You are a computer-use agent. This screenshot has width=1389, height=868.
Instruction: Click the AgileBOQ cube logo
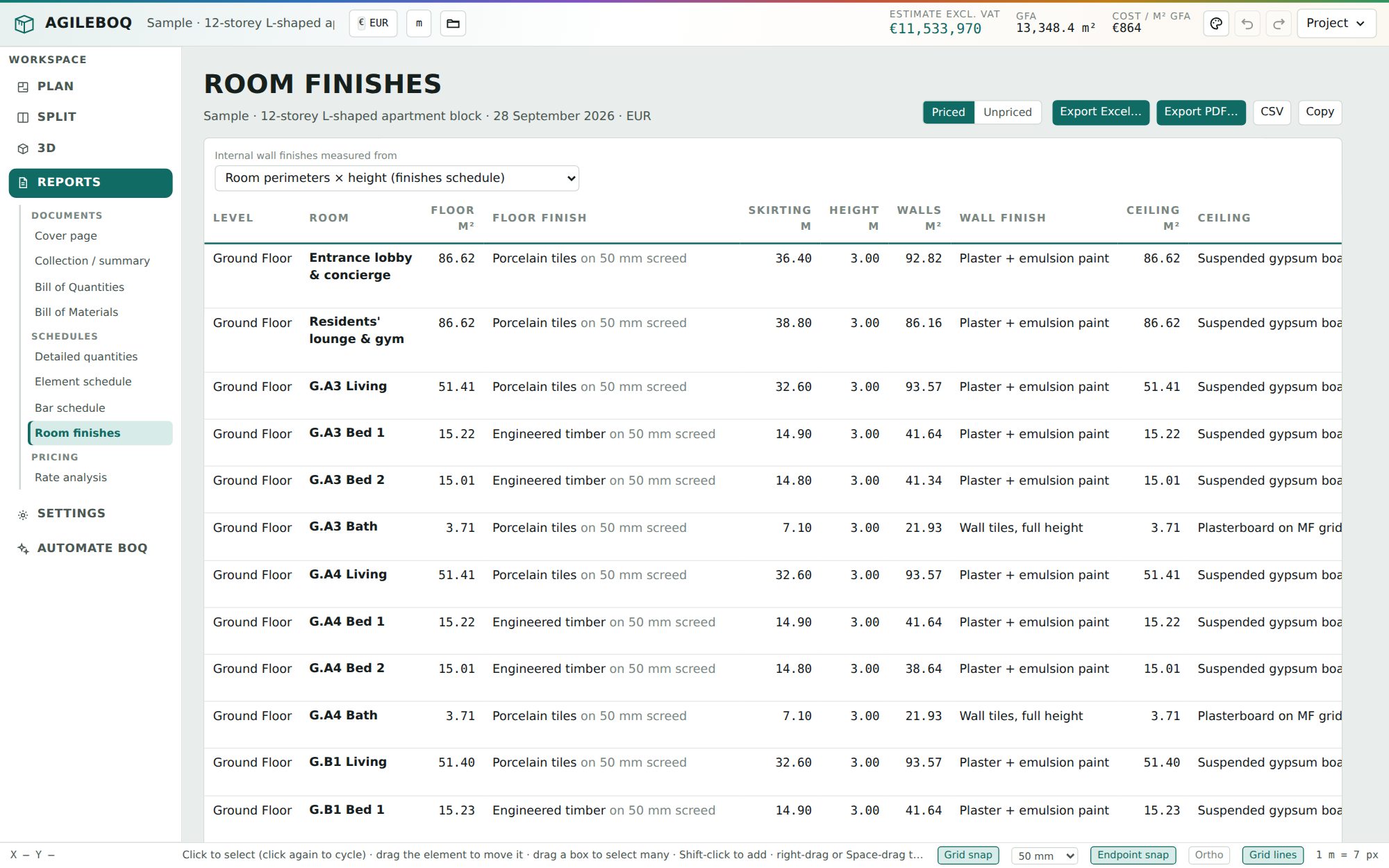pos(24,24)
